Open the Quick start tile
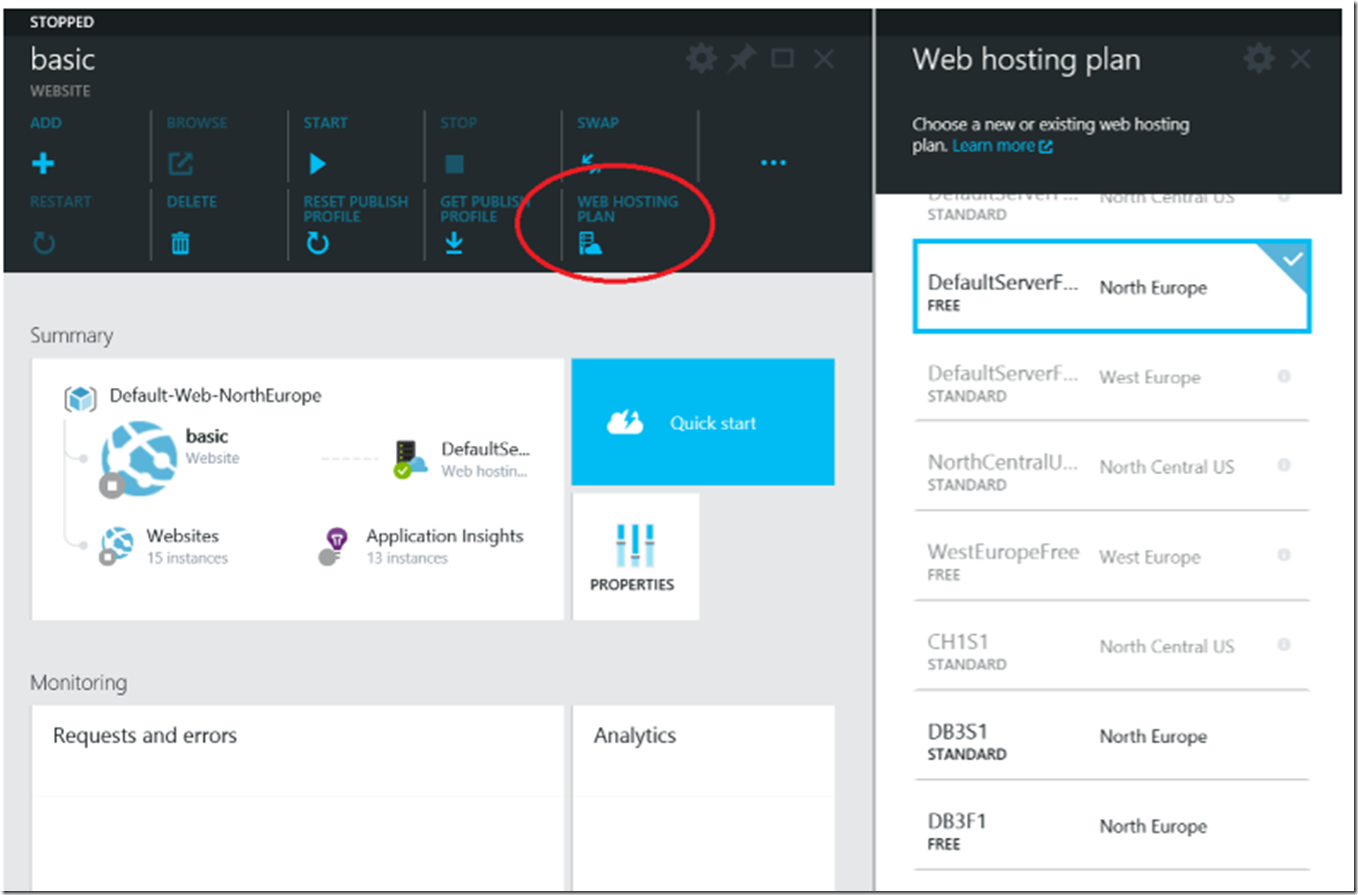1358x895 pixels. pyautogui.click(x=703, y=422)
